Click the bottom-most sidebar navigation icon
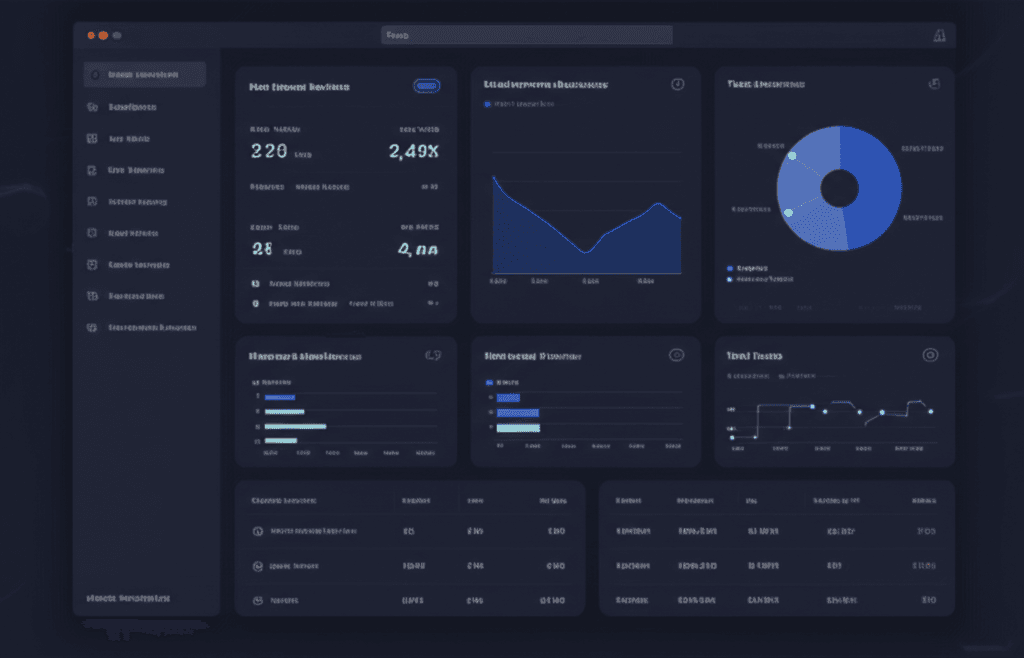 [x=145, y=327]
